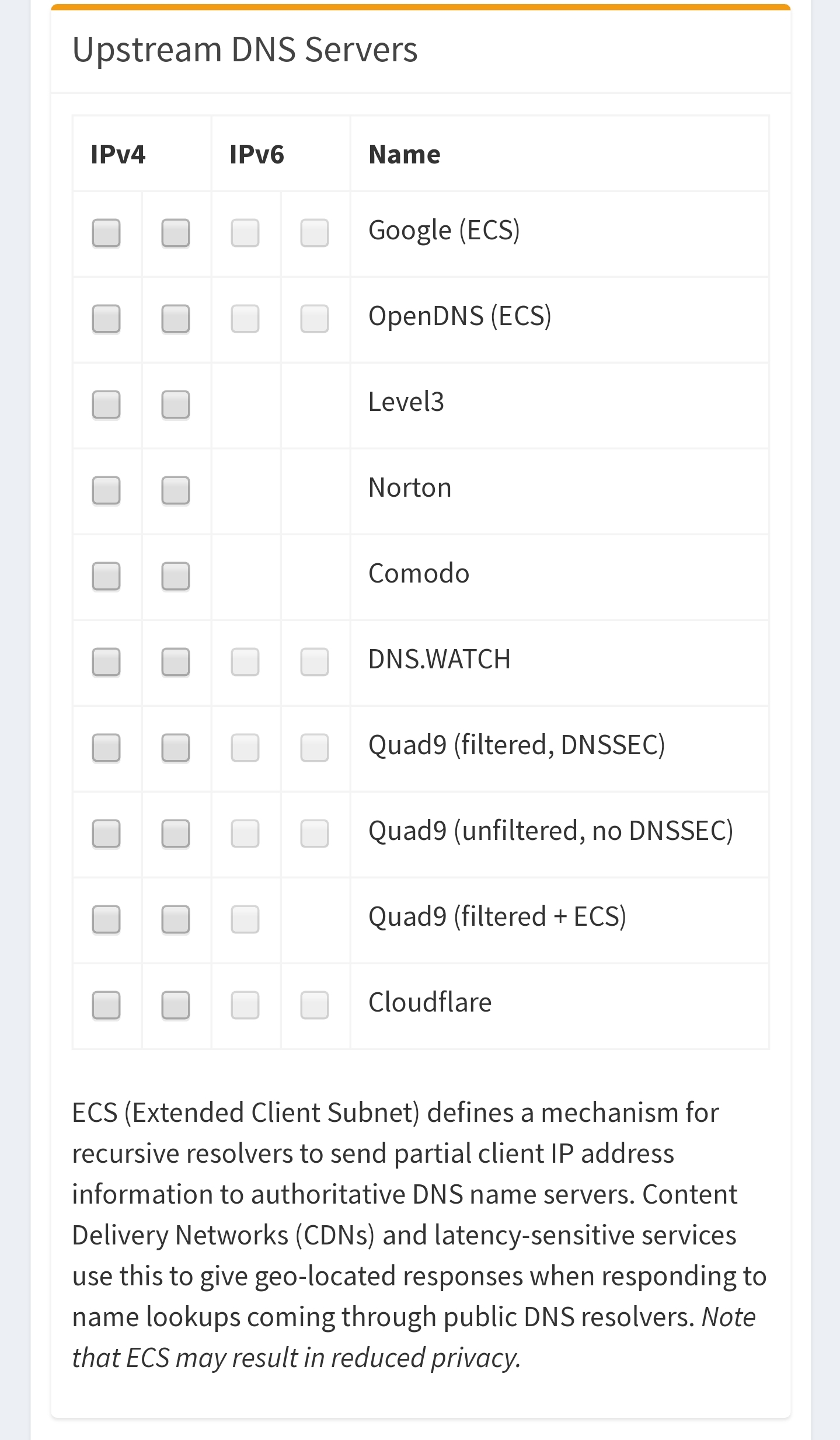This screenshot has height=1440, width=840.
Task: Tick the IPv6 checkbox for Quad9 (filtered + ECS)
Action: (245, 919)
